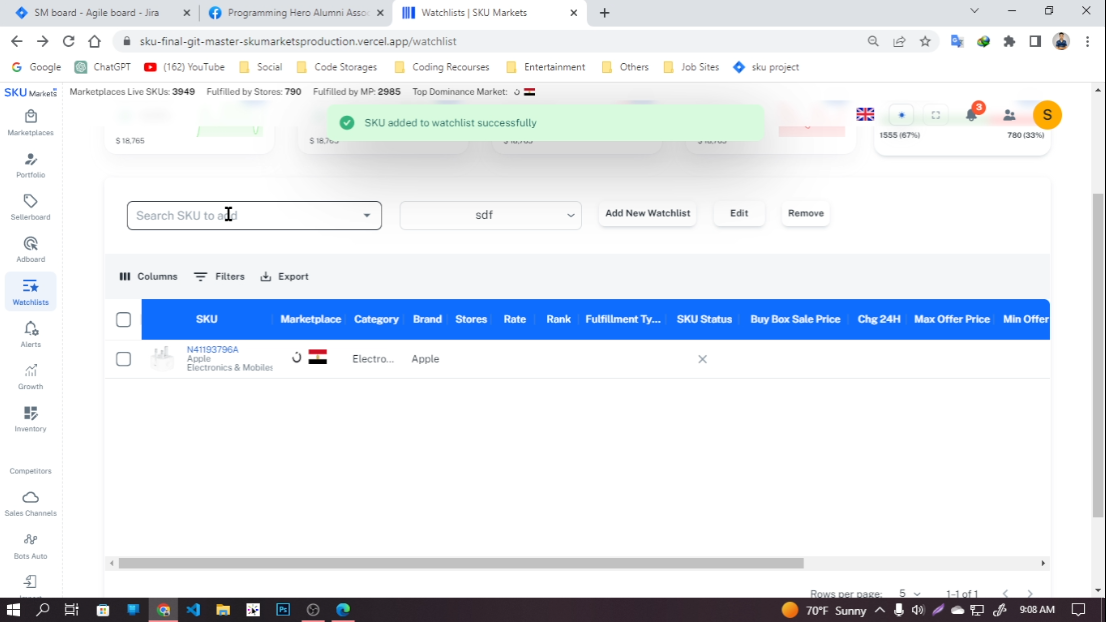Check the N41193796A row checkbox
This screenshot has width=1106, height=622.
click(x=123, y=359)
